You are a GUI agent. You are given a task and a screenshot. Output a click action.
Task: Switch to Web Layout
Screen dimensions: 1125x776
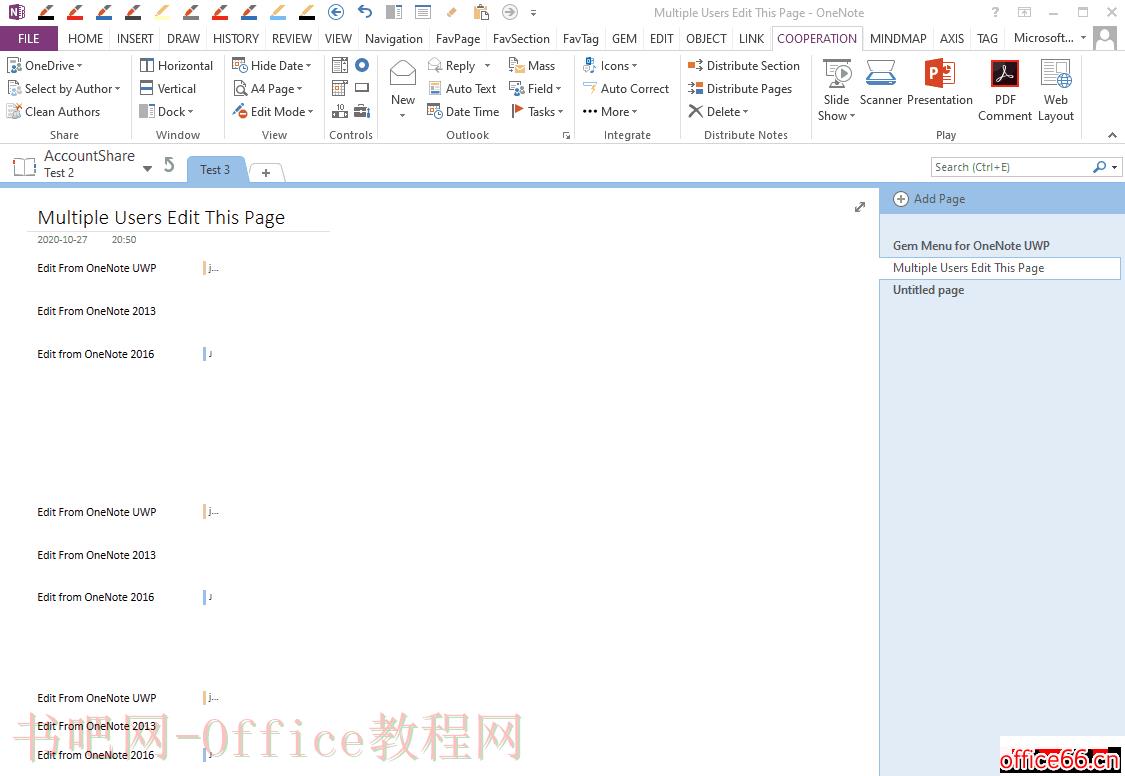click(1055, 91)
